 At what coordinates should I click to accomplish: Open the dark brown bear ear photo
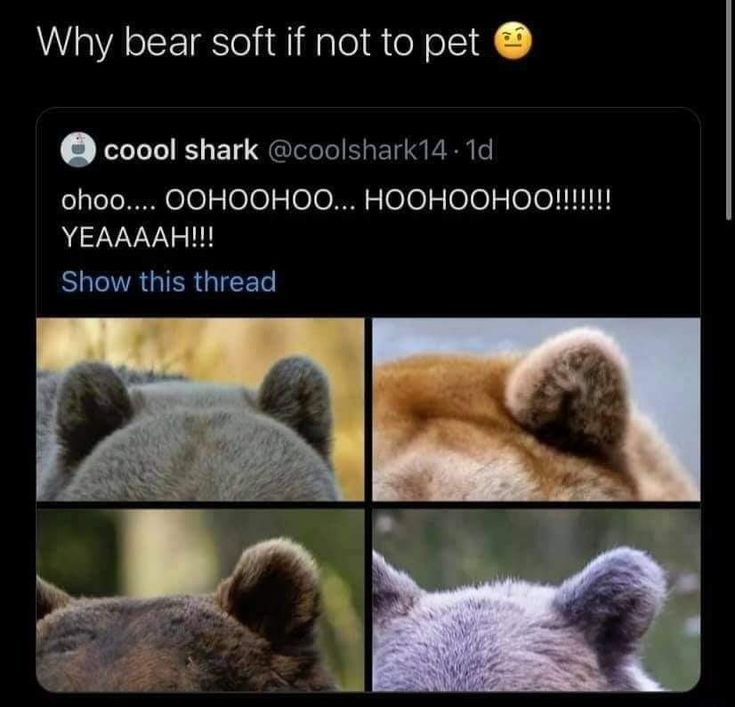tap(200, 600)
